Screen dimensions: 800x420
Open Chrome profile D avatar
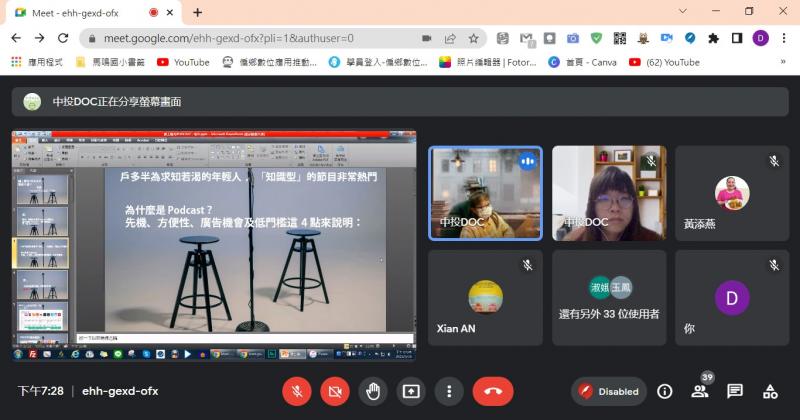tap(760, 38)
